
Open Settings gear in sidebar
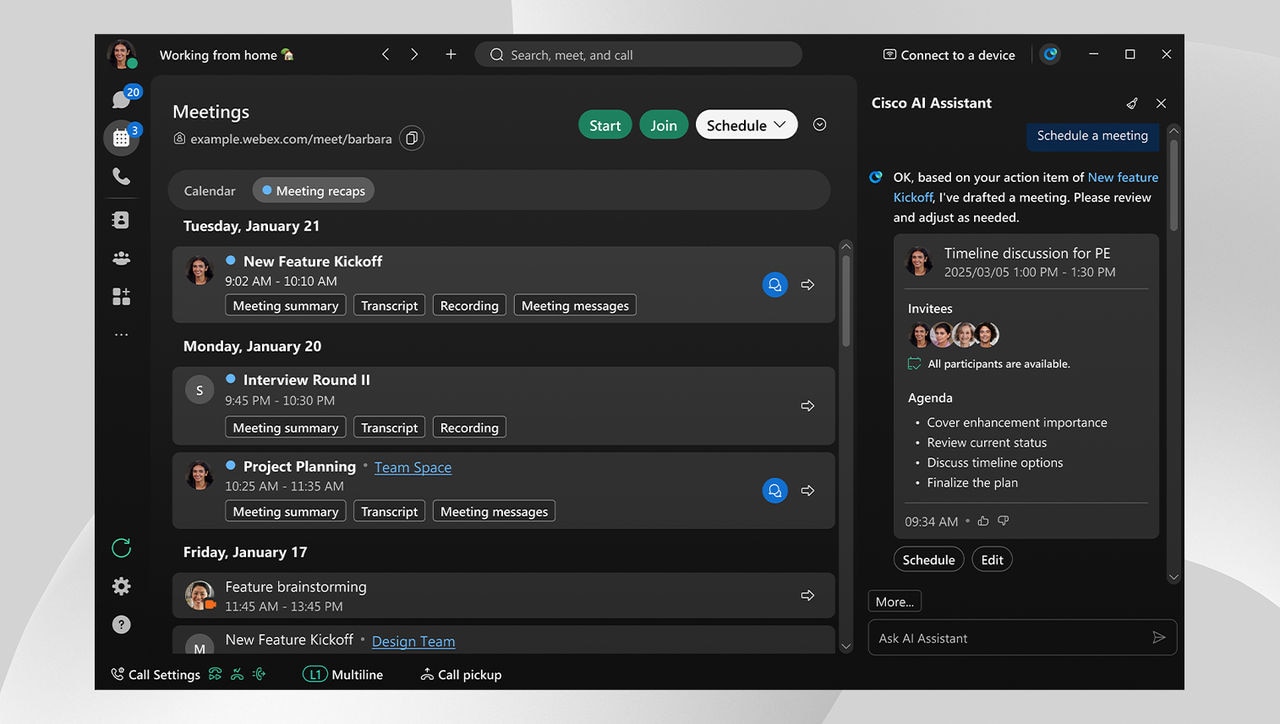[x=121, y=586]
